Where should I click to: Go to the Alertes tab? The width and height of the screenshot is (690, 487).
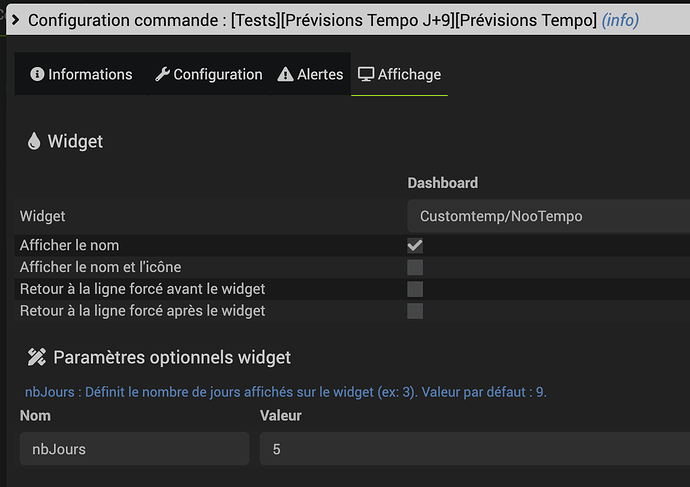[310, 75]
